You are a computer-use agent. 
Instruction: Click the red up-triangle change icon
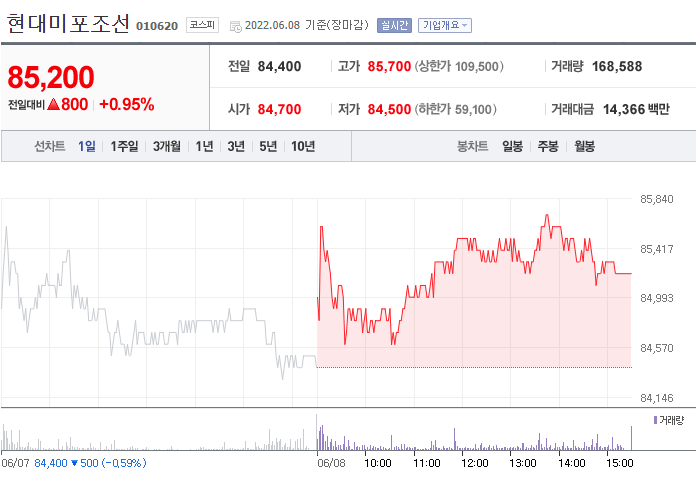tap(53, 105)
